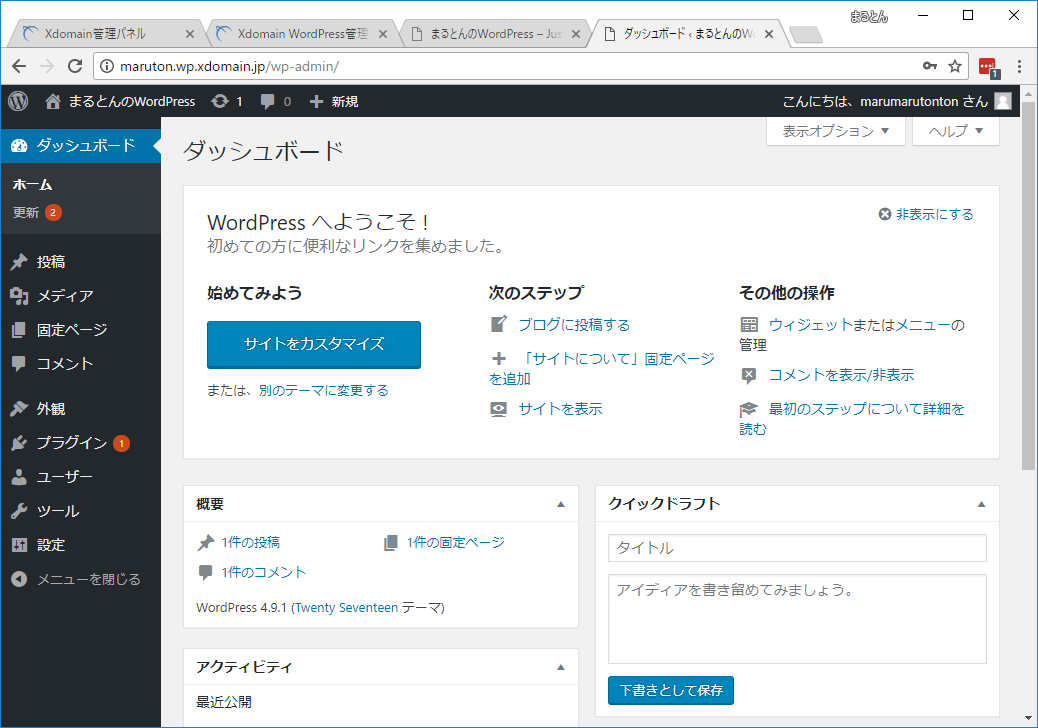Focus the タイトル field in クイックドラフト
This screenshot has height=728, width=1038.
797,548
